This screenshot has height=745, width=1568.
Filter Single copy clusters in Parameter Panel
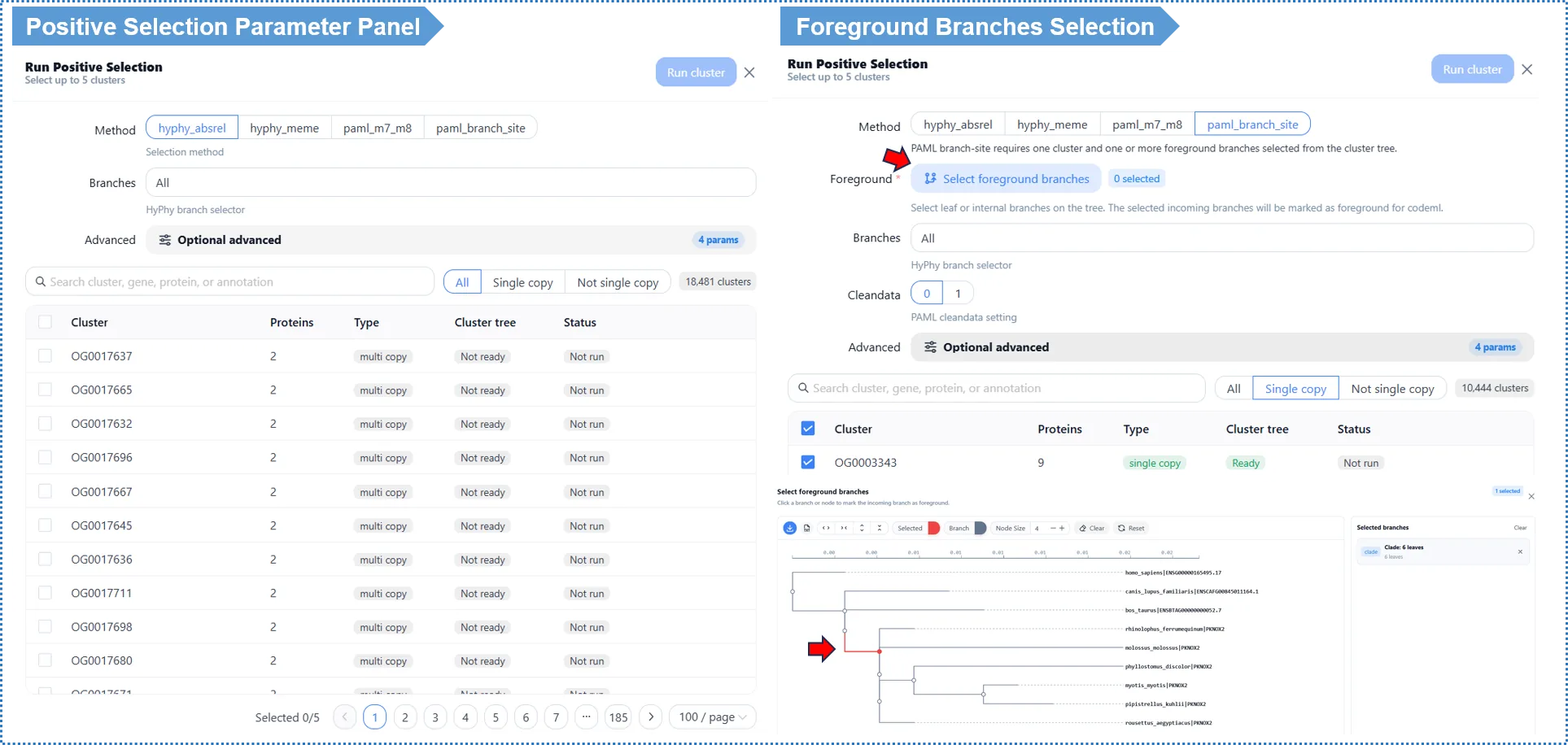click(x=522, y=282)
